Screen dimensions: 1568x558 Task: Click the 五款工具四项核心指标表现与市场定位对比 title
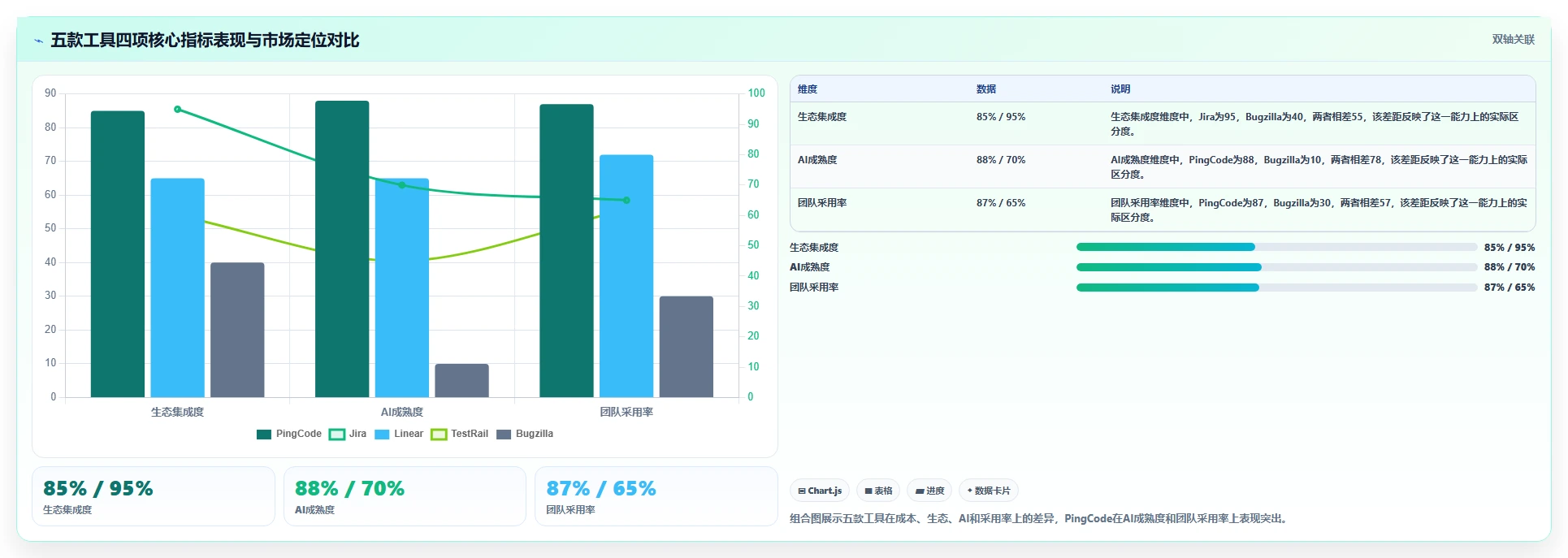[205, 40]
